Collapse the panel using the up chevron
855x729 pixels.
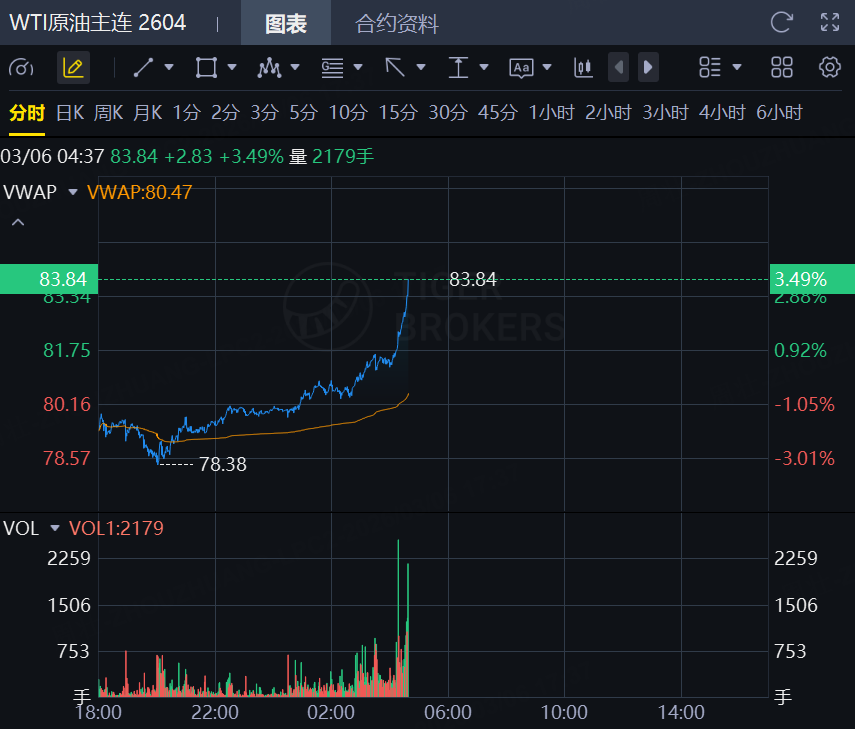click(x=17, y=222)
